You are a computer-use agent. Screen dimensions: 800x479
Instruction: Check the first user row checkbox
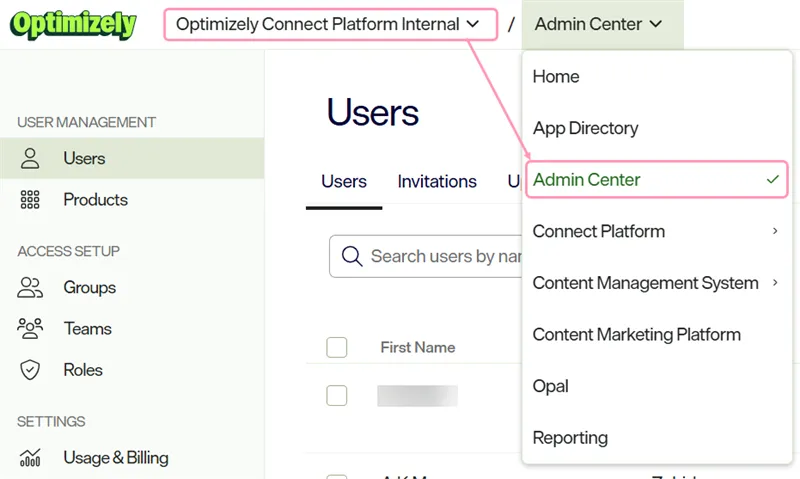click(x=337, y=395)
